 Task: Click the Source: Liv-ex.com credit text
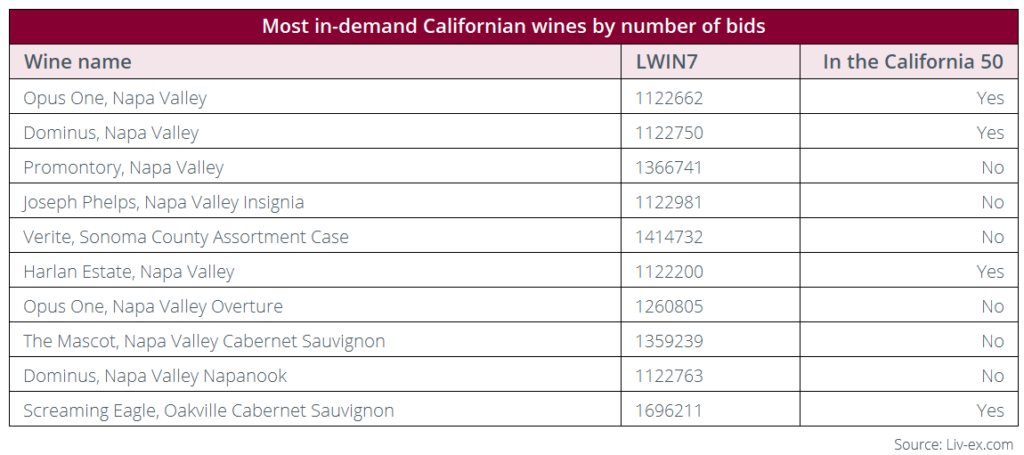(x=953, y=445)
